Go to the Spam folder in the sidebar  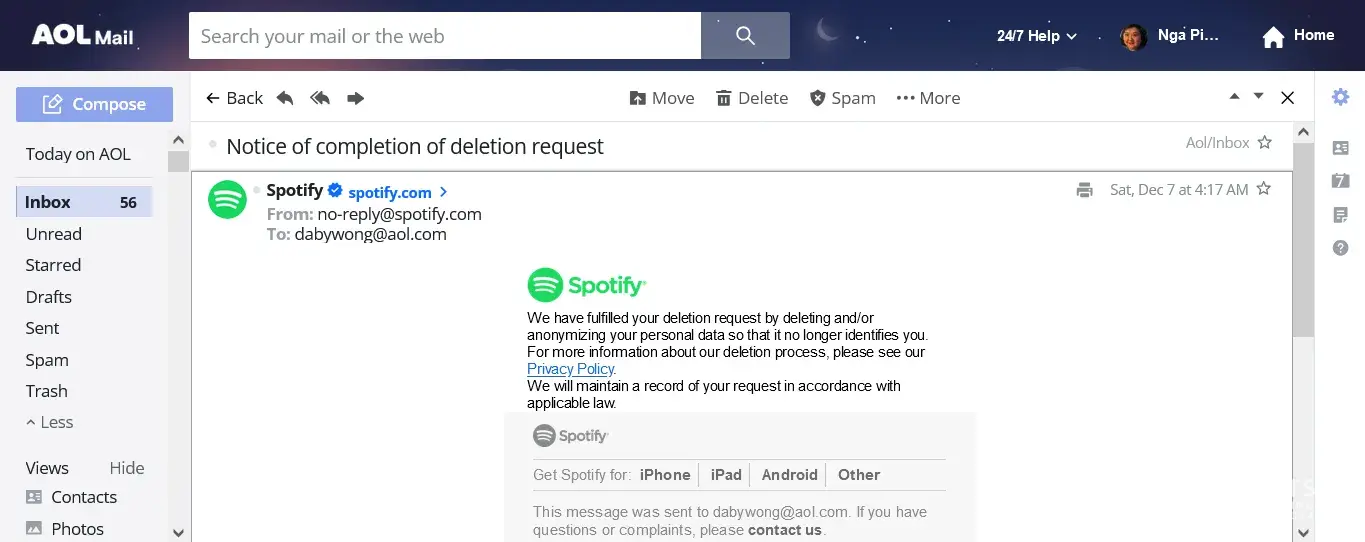tap(47, 360)
